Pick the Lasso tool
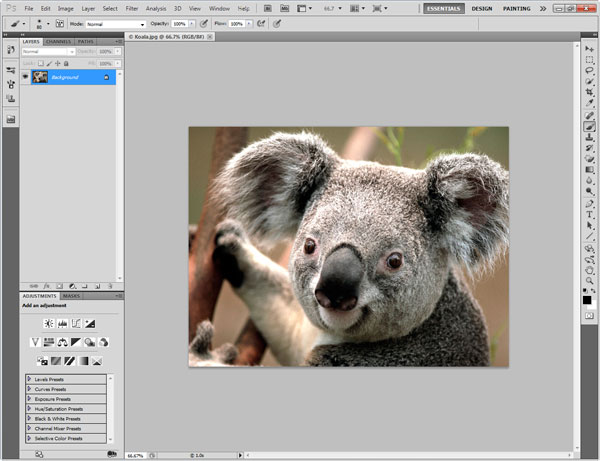Image resolution: width=600 pixels, height=461 pixels. pyautogui.click(x=590, y=69)
